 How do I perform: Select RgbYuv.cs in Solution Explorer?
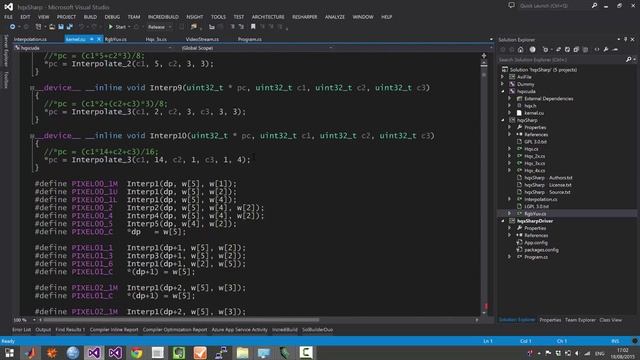click(535, 213)
